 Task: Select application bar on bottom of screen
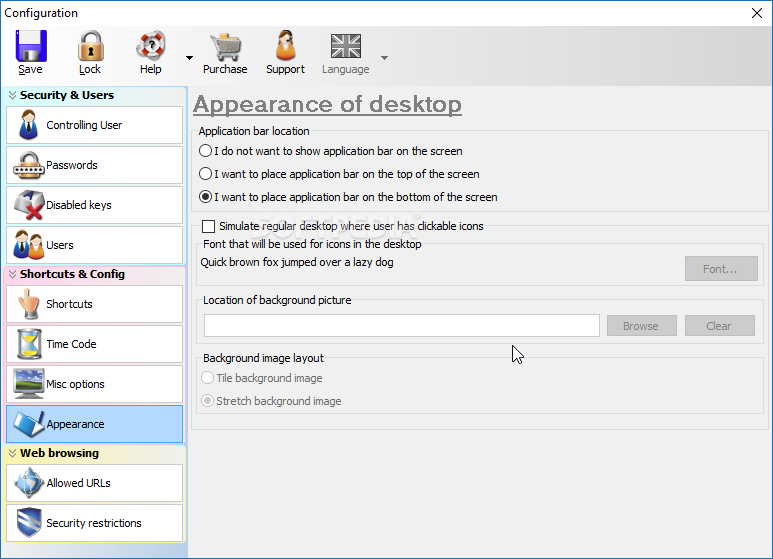point(206,197)
